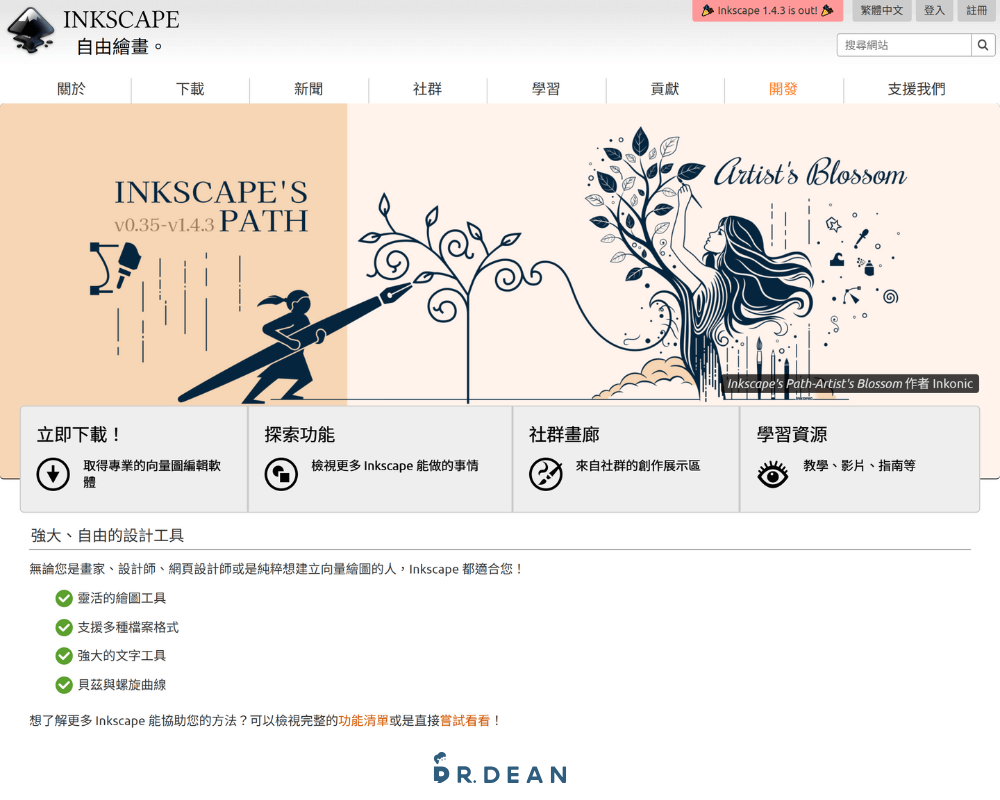This screenshot has width=1000, height=800.
Task: Open the 學習 menu
Action: tap(546, 89)
